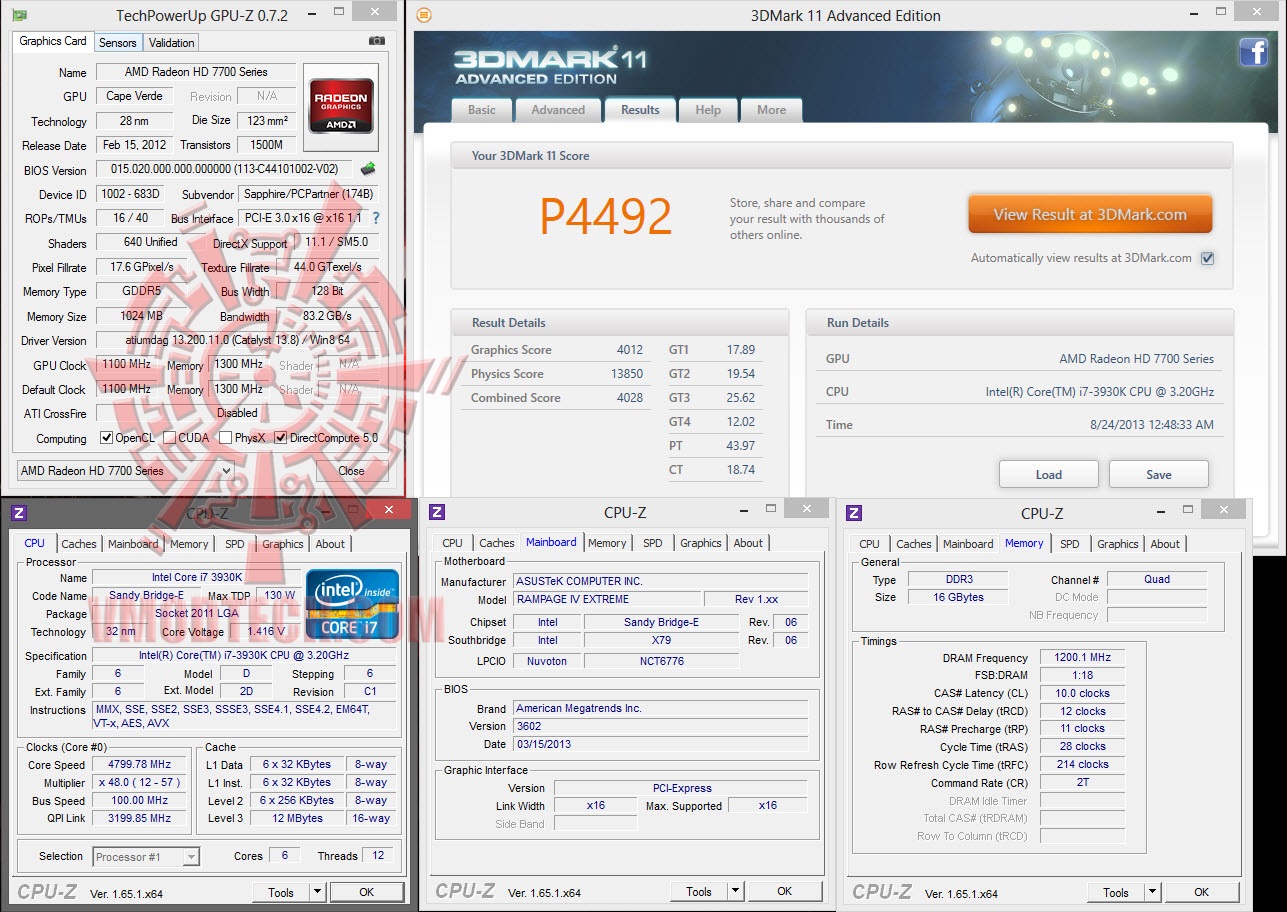The height and width of the screenshot is (912, 1287).
Task: Uncheck Automatically view results at 3DMark.com
Action: coord(1207,258)
